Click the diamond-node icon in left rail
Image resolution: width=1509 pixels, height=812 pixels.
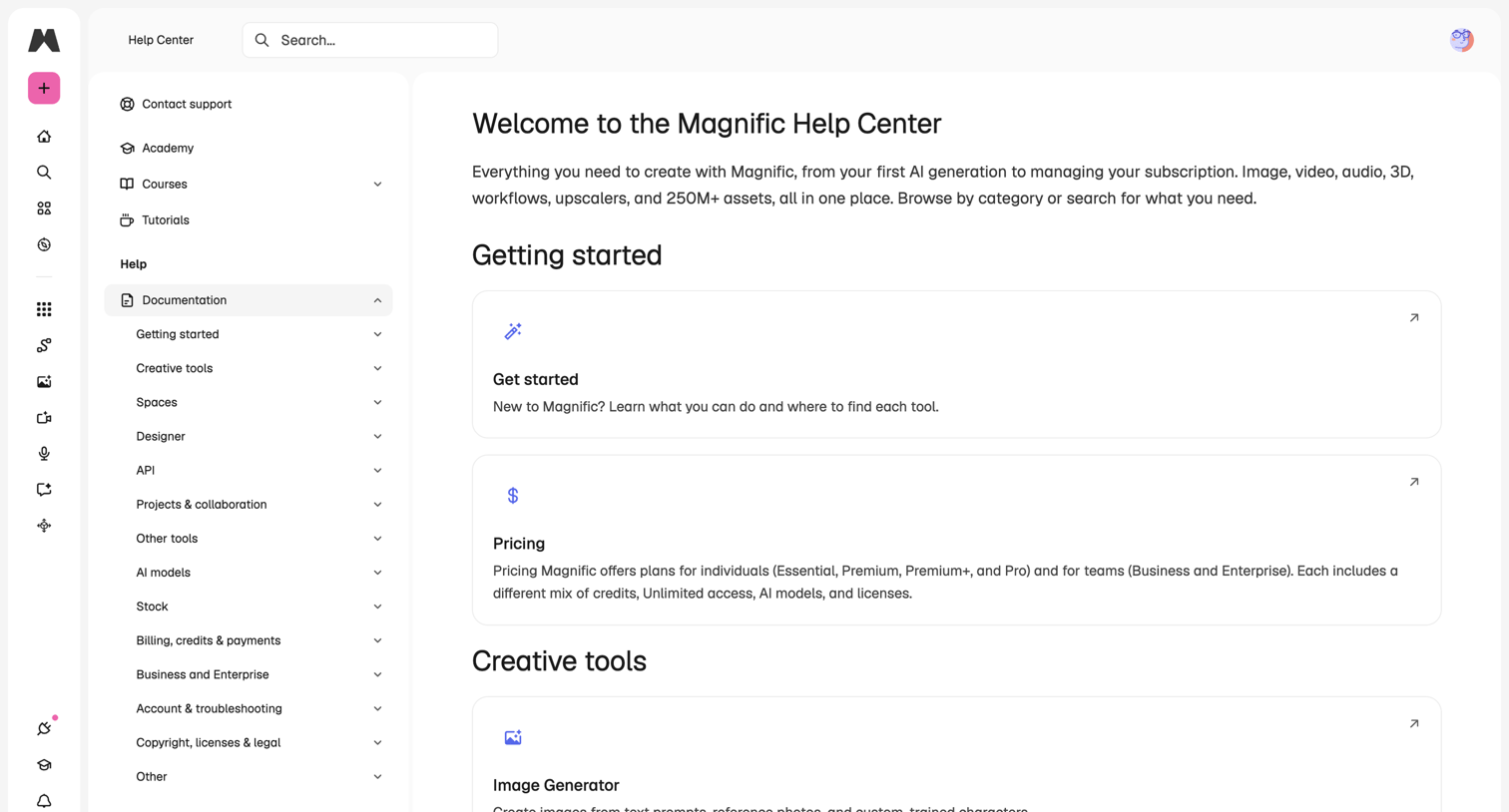pyautogui.click(x=44, y=526)
